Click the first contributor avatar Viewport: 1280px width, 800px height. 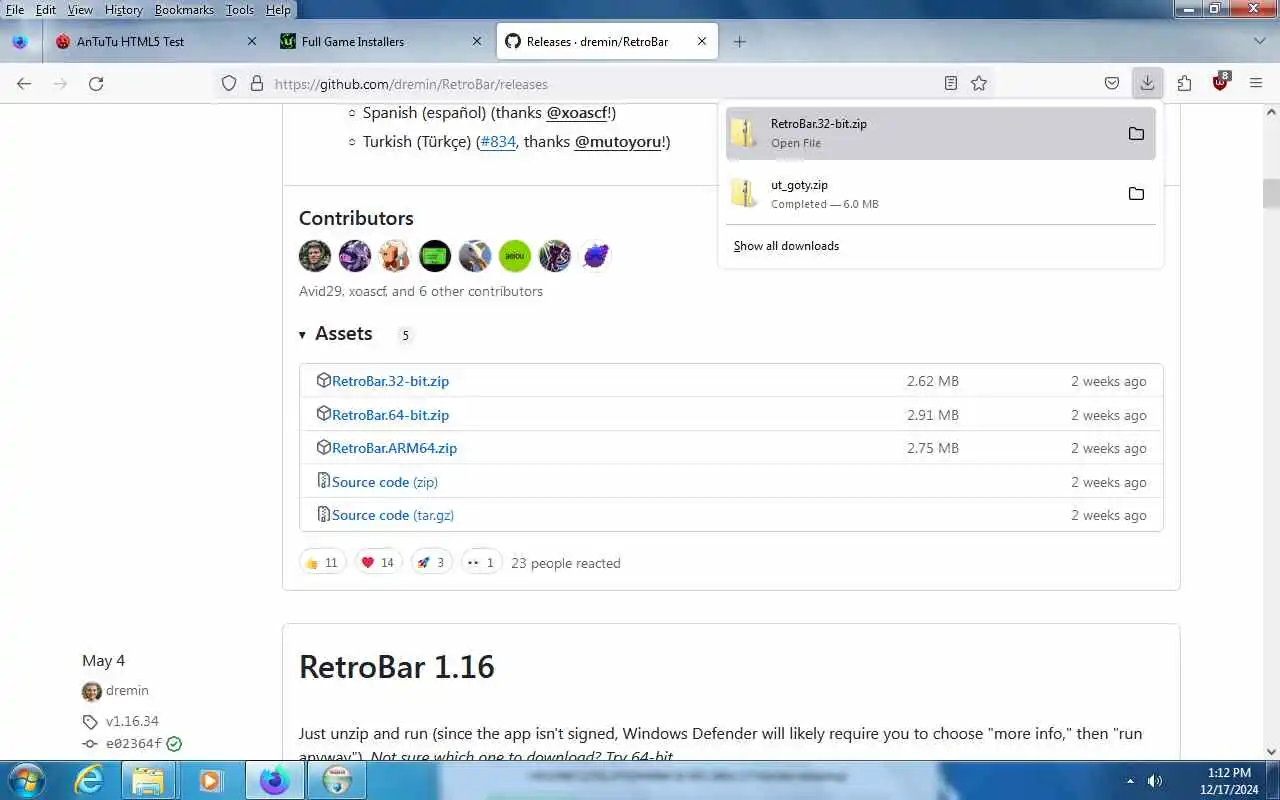coord(315,256)
